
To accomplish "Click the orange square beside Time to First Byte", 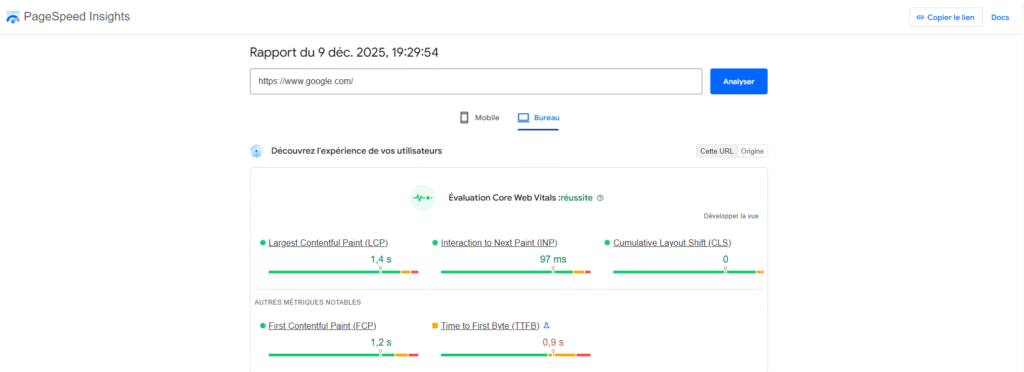I will pos(435,325).
